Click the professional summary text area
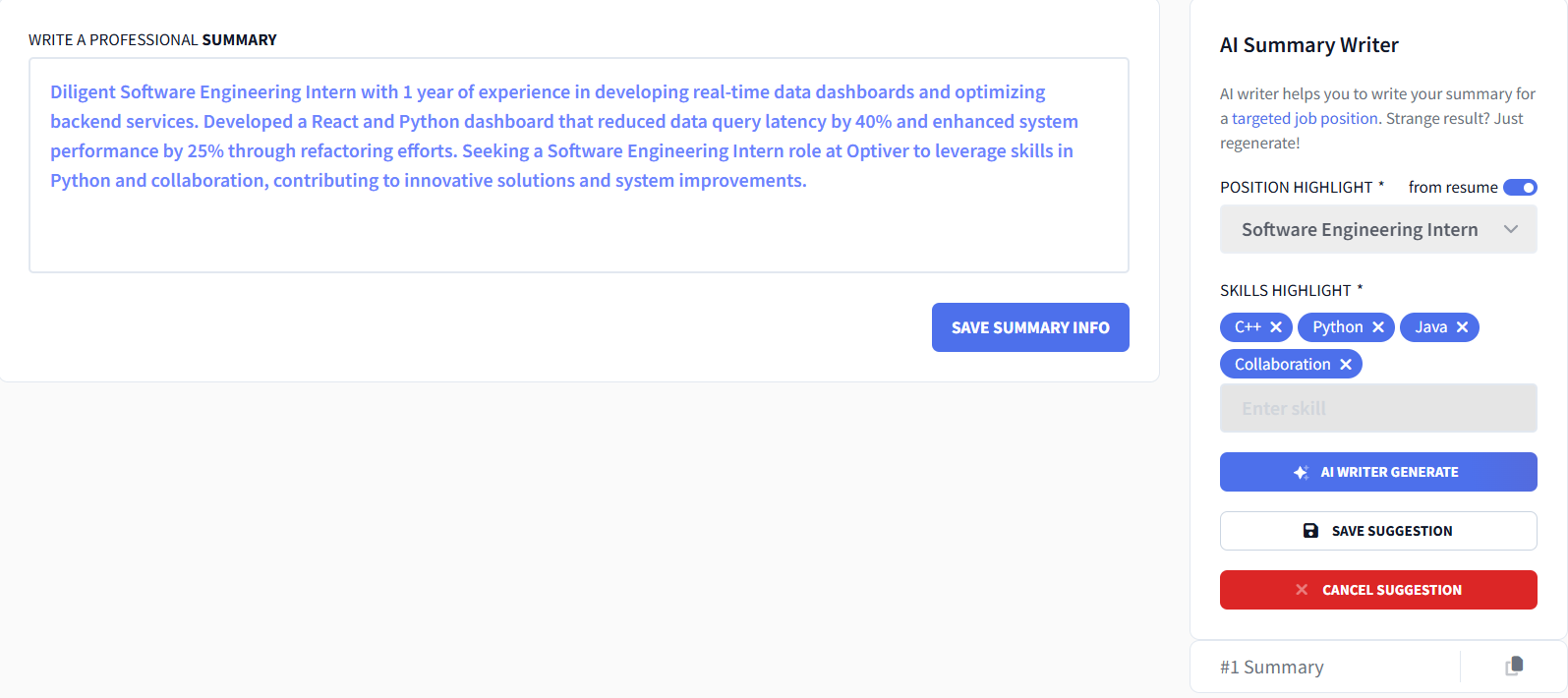Image resolution: width=1568 pixels, height=698 pixels. click(x=578, y=165)
